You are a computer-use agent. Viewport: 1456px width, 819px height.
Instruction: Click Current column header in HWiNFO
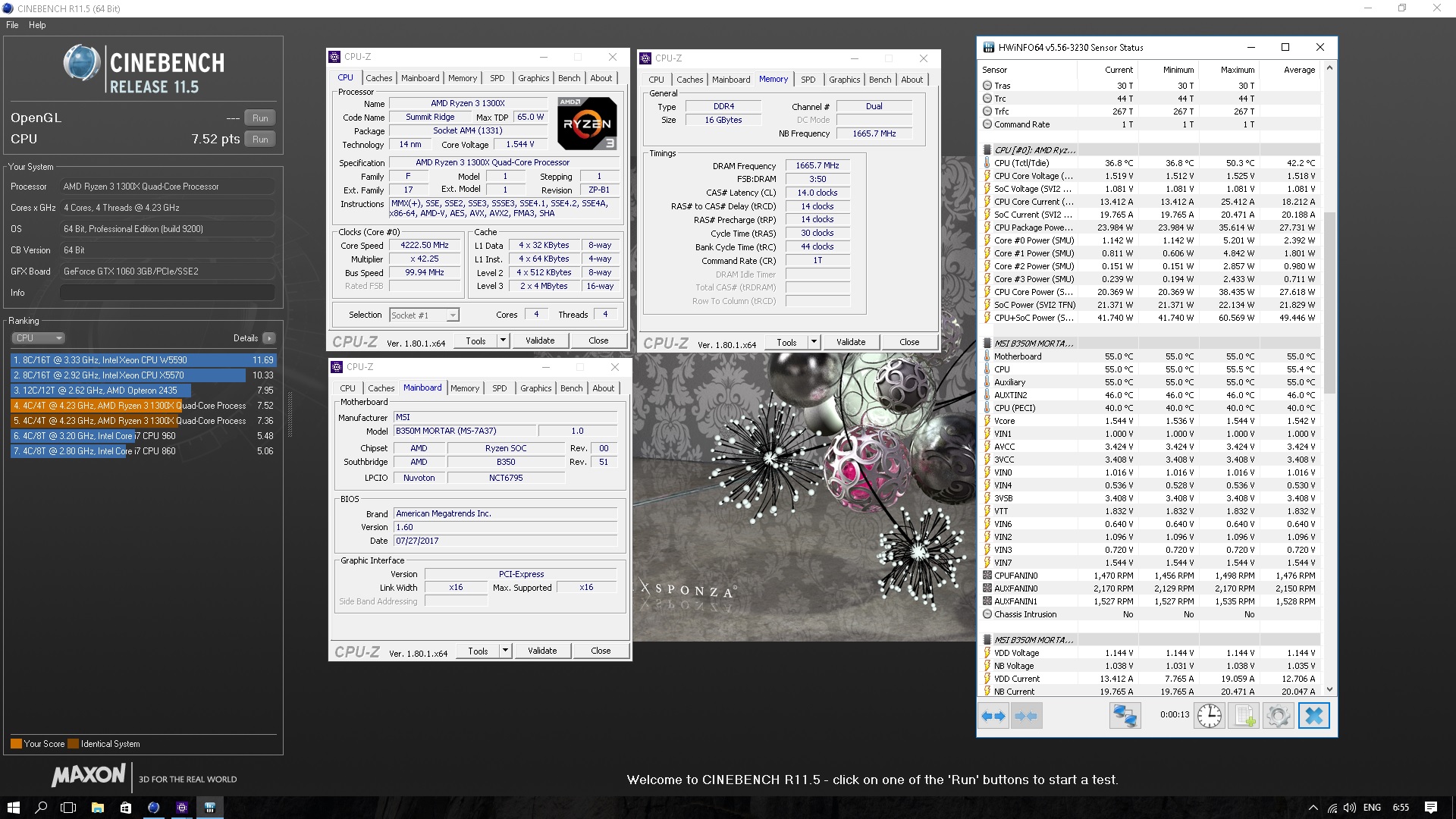[1107, 70]
